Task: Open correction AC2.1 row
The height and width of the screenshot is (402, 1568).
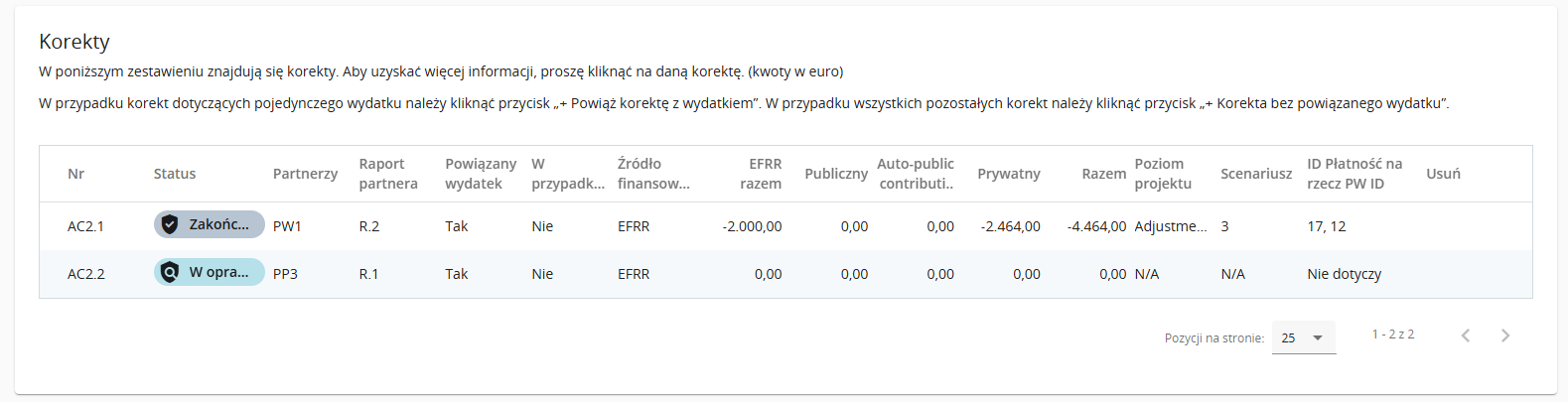Action: [x=85, y=226]
